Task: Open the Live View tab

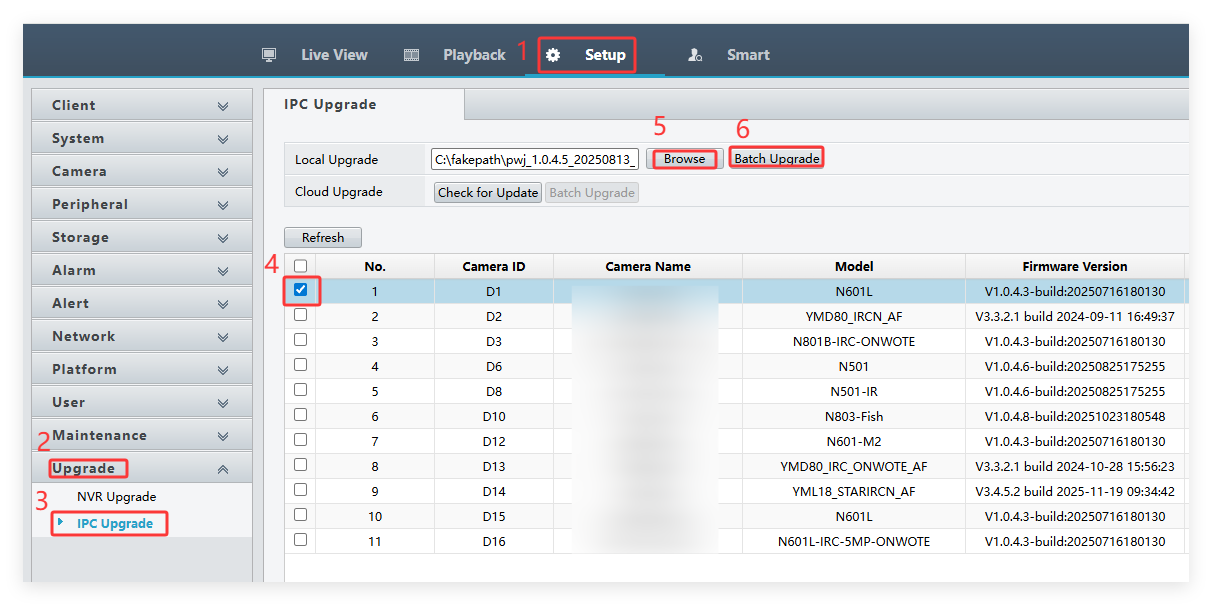Action: (334, 55)
